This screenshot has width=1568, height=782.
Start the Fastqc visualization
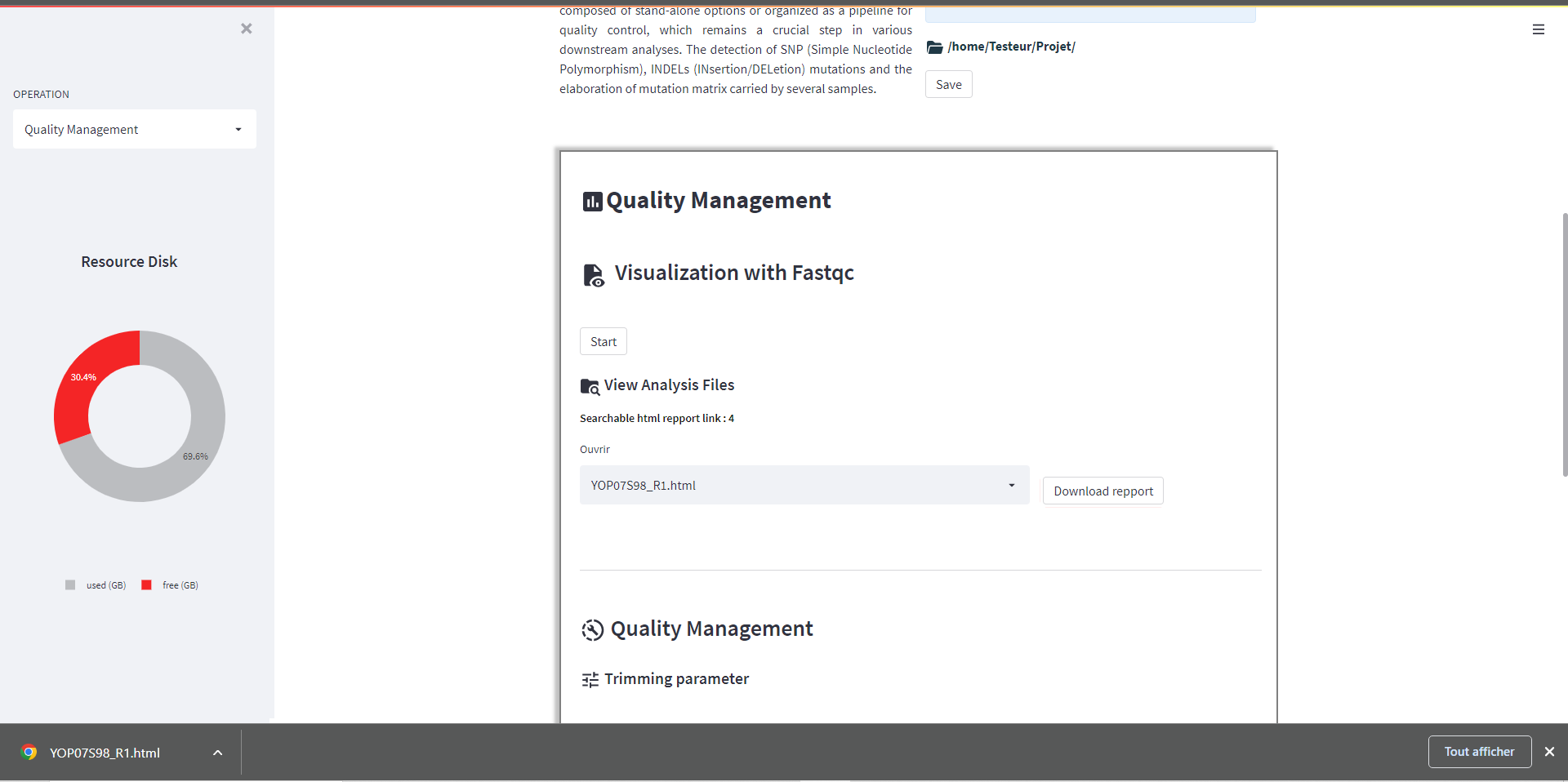pos(604,341)
